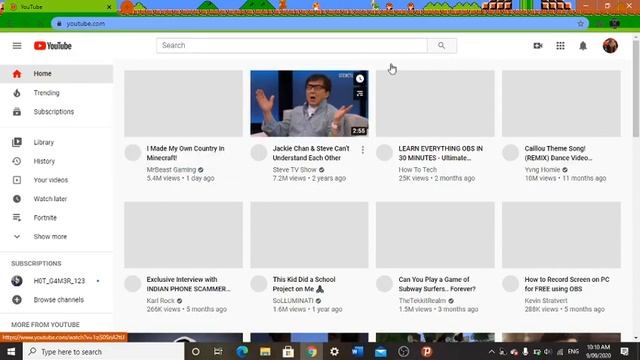640x360 pixels.
Task: Click the How To Tech channel avatar
Action: point(384,153)
